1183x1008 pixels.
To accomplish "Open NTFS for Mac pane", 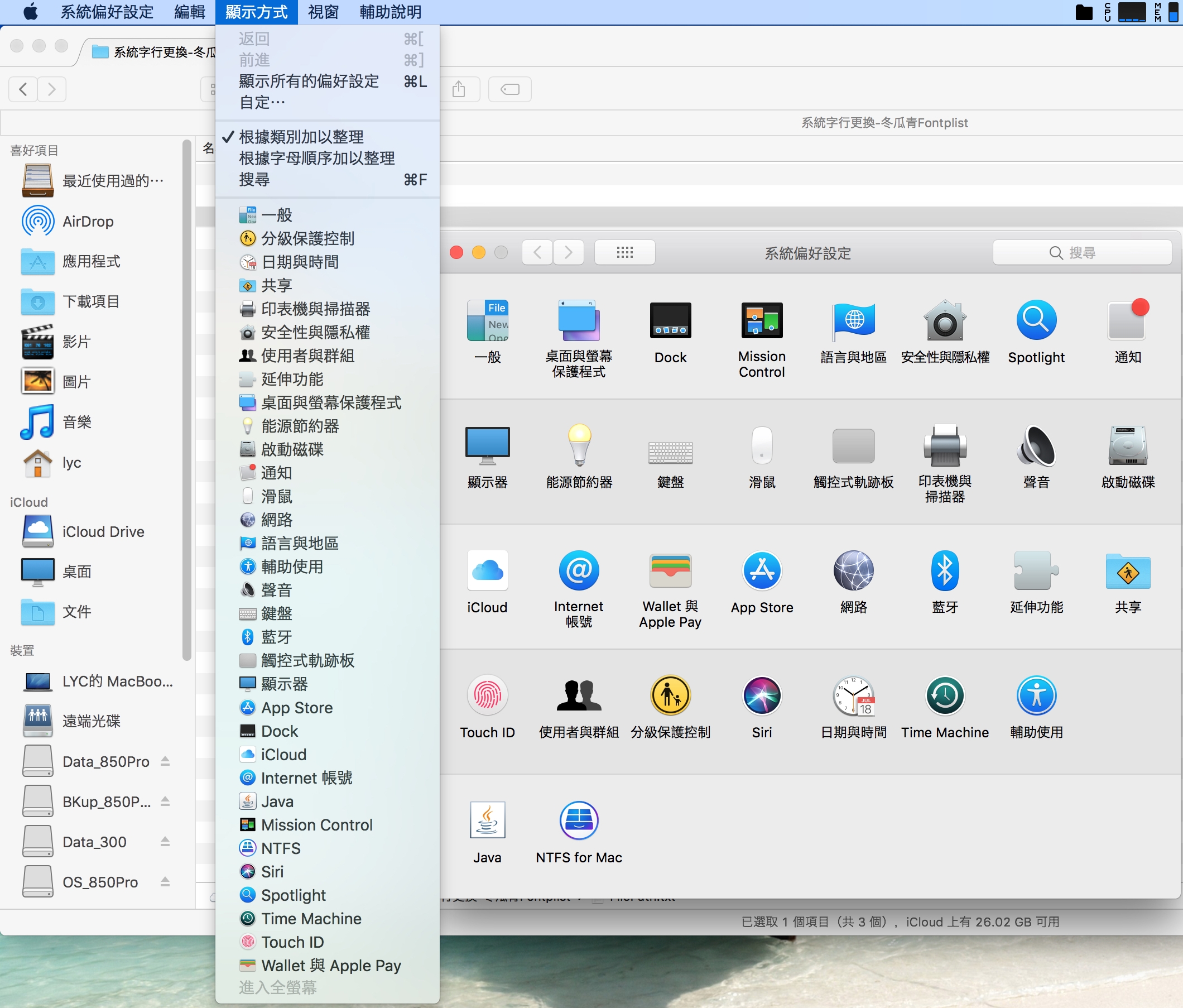I will [x=578, y=821].
